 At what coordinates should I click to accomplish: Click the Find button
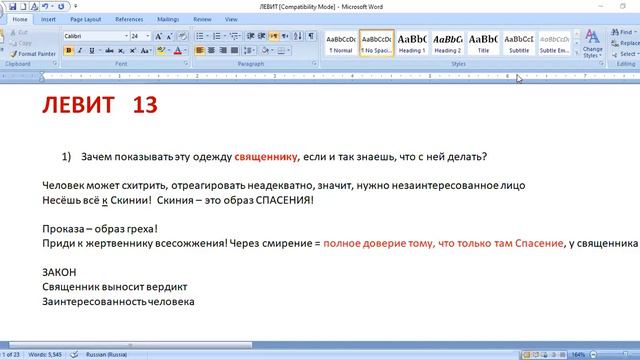click(x=624, y=32)
